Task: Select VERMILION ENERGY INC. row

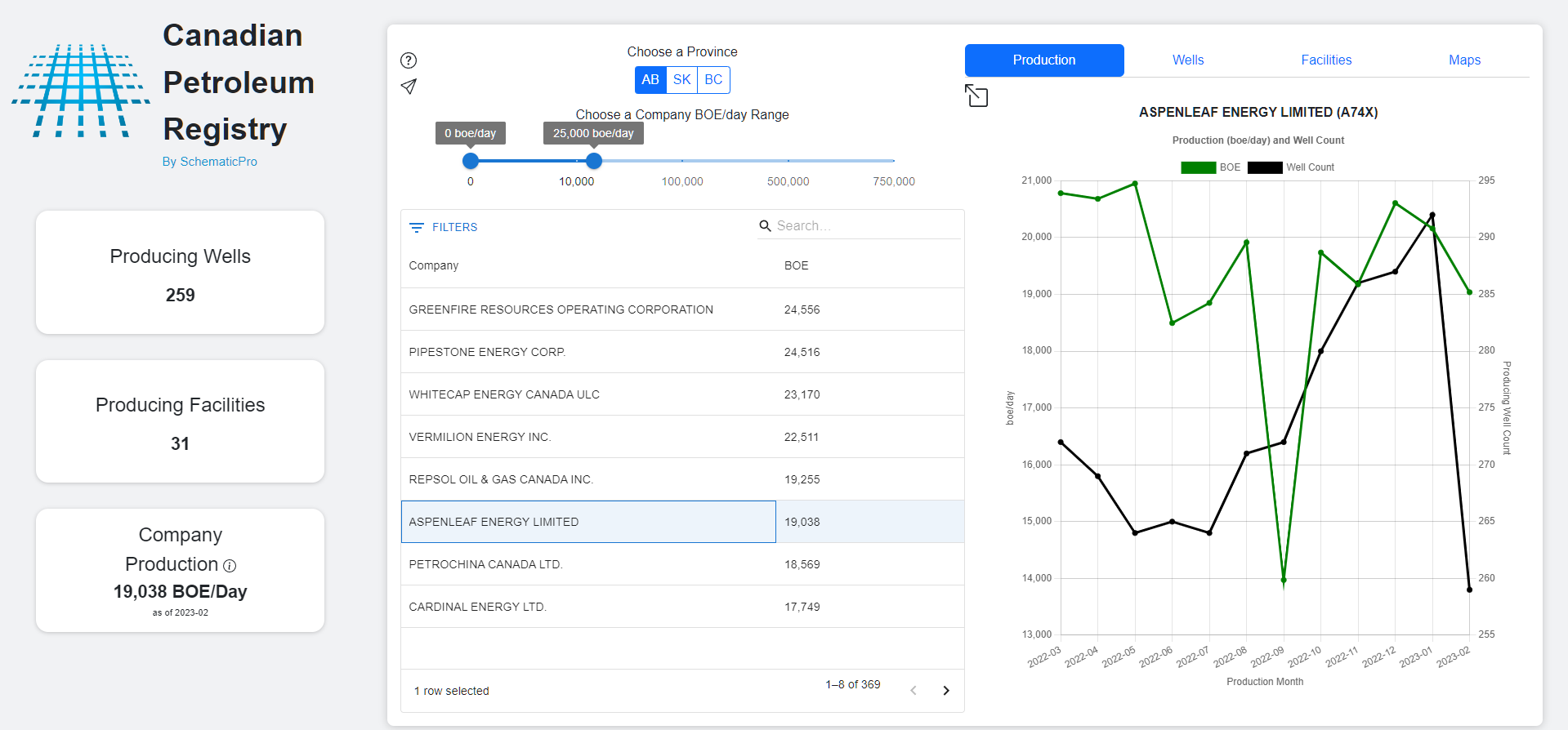Action: coord(682,437)
